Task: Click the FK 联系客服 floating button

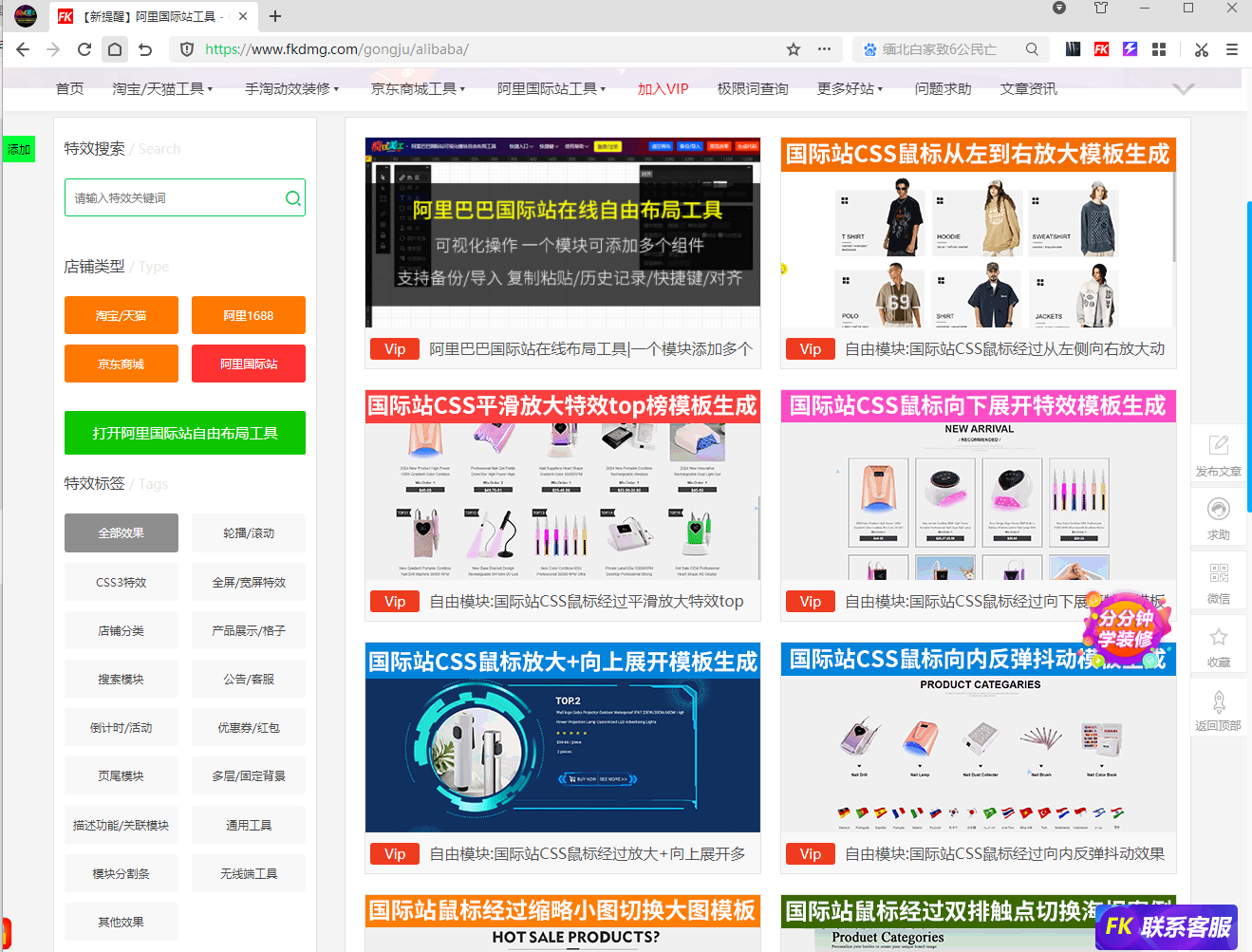Action: [x=1167, y=926]
